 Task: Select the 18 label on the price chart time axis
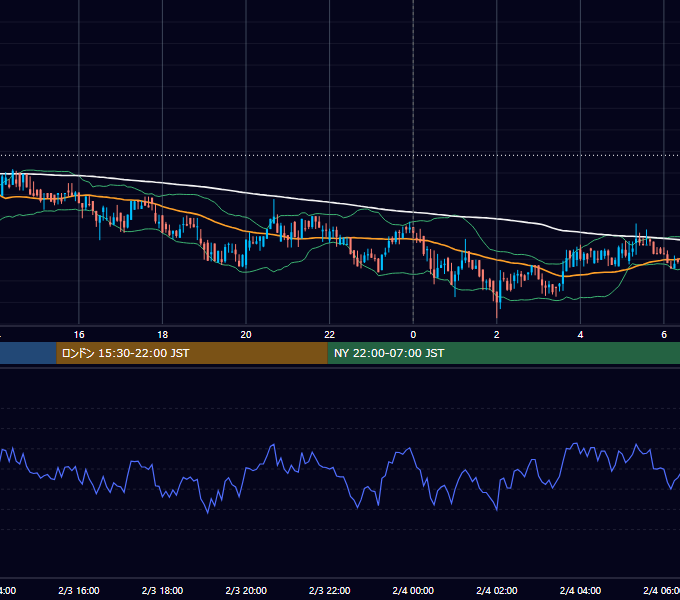[x=163, y=335]
